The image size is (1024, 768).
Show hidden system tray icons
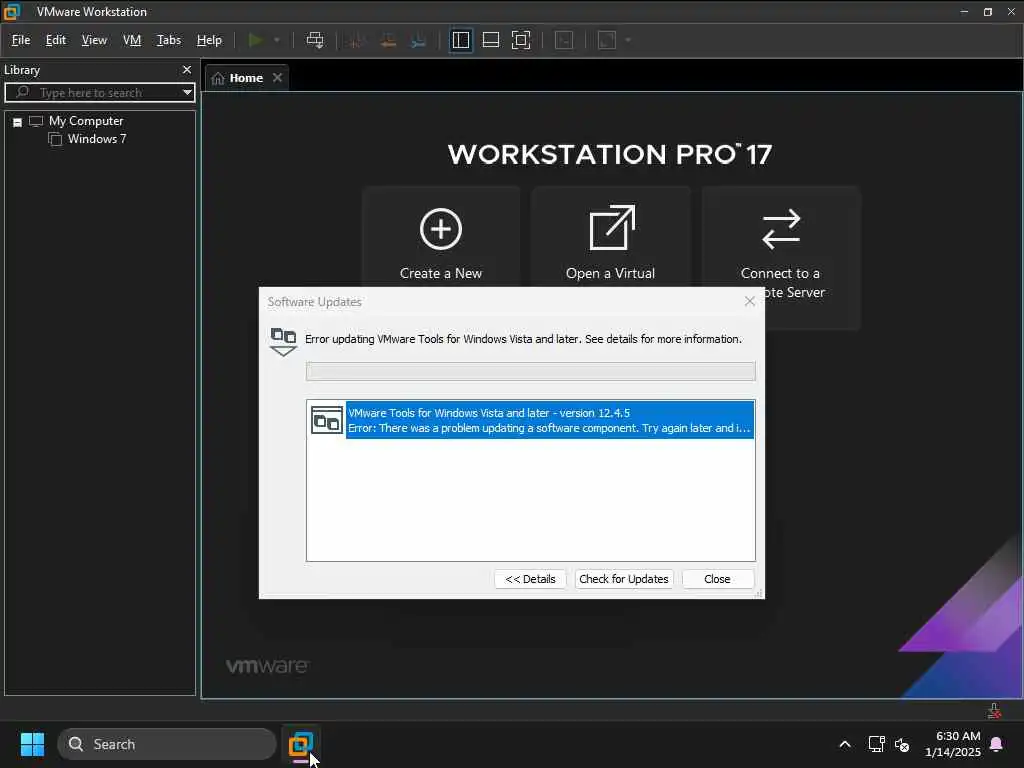coord(844,744)
